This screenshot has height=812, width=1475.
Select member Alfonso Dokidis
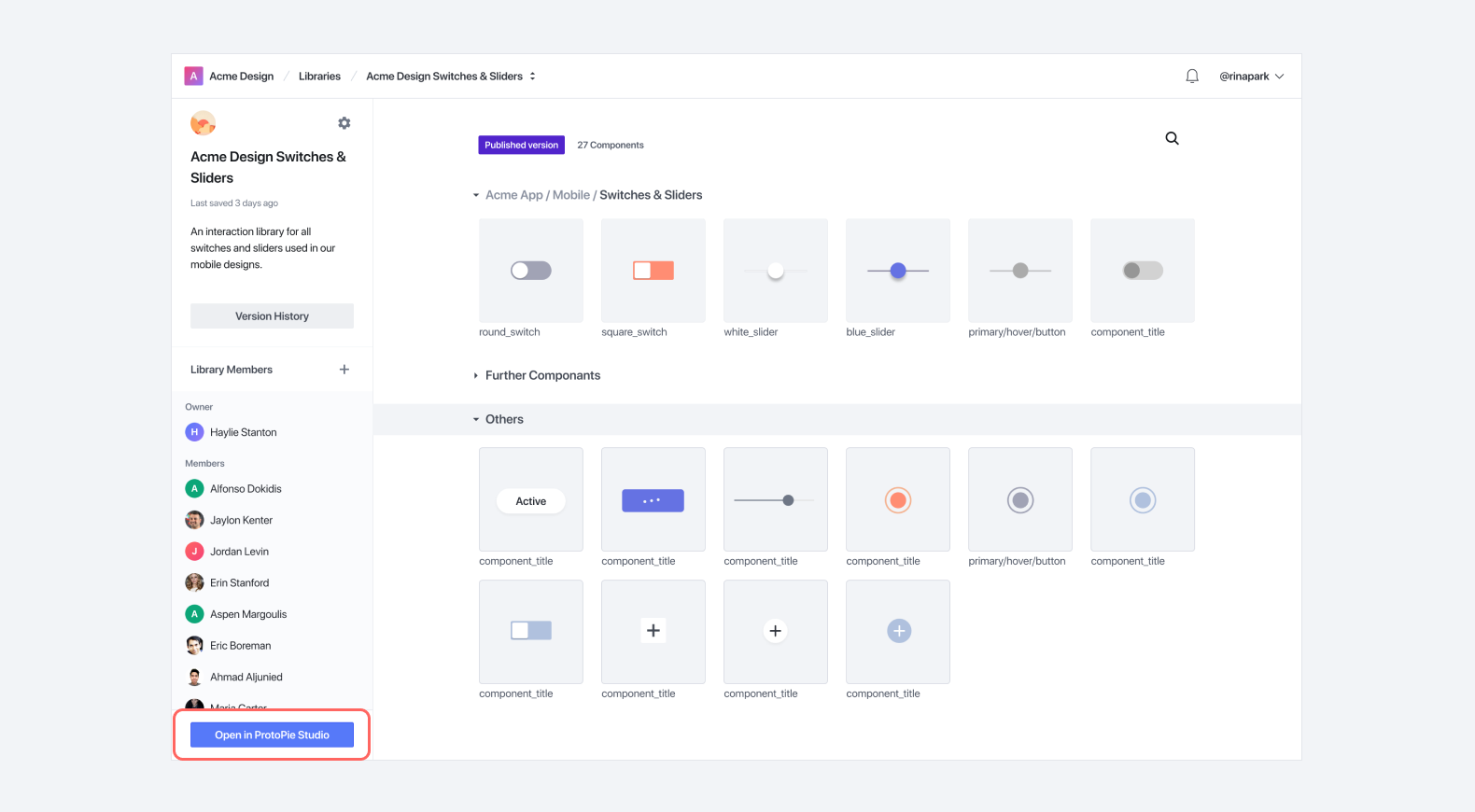246,488
